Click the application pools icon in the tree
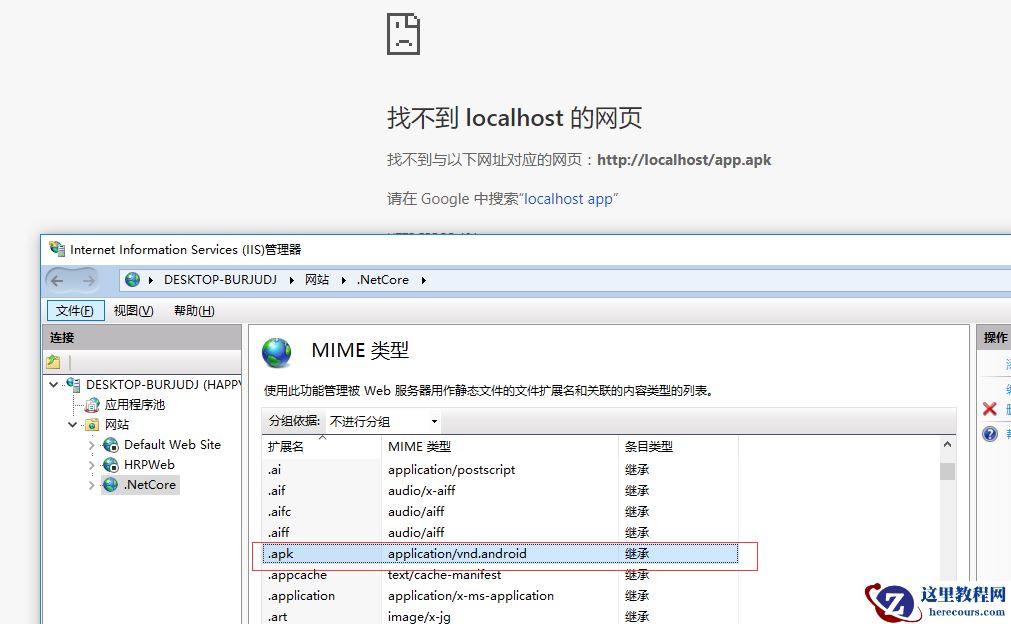 click(92, 404)
